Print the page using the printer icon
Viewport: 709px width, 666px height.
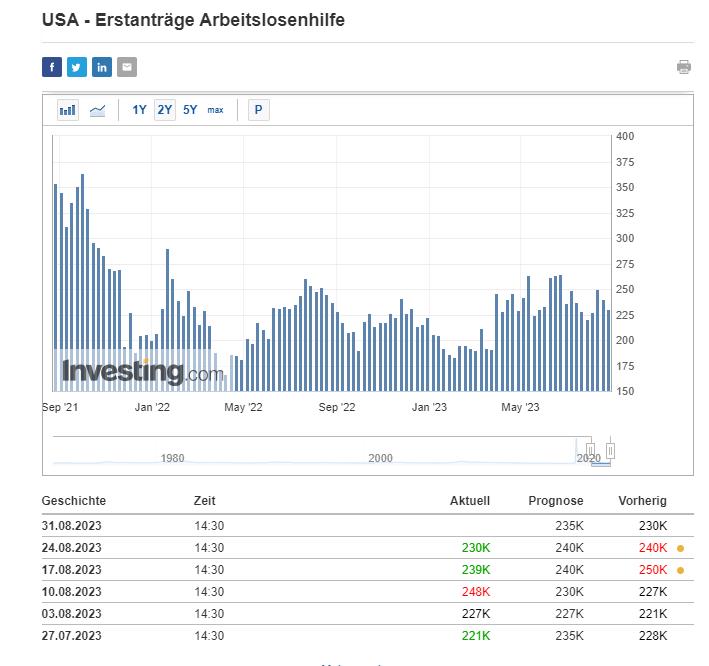(684, 67)
